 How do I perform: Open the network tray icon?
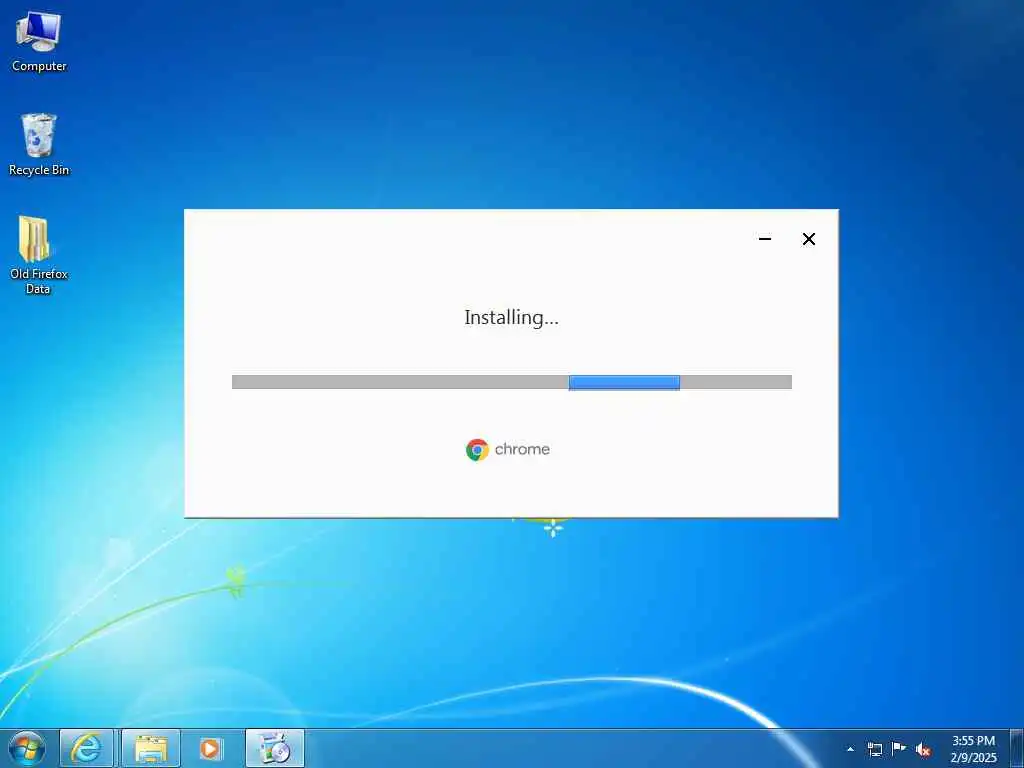point(874,749)
